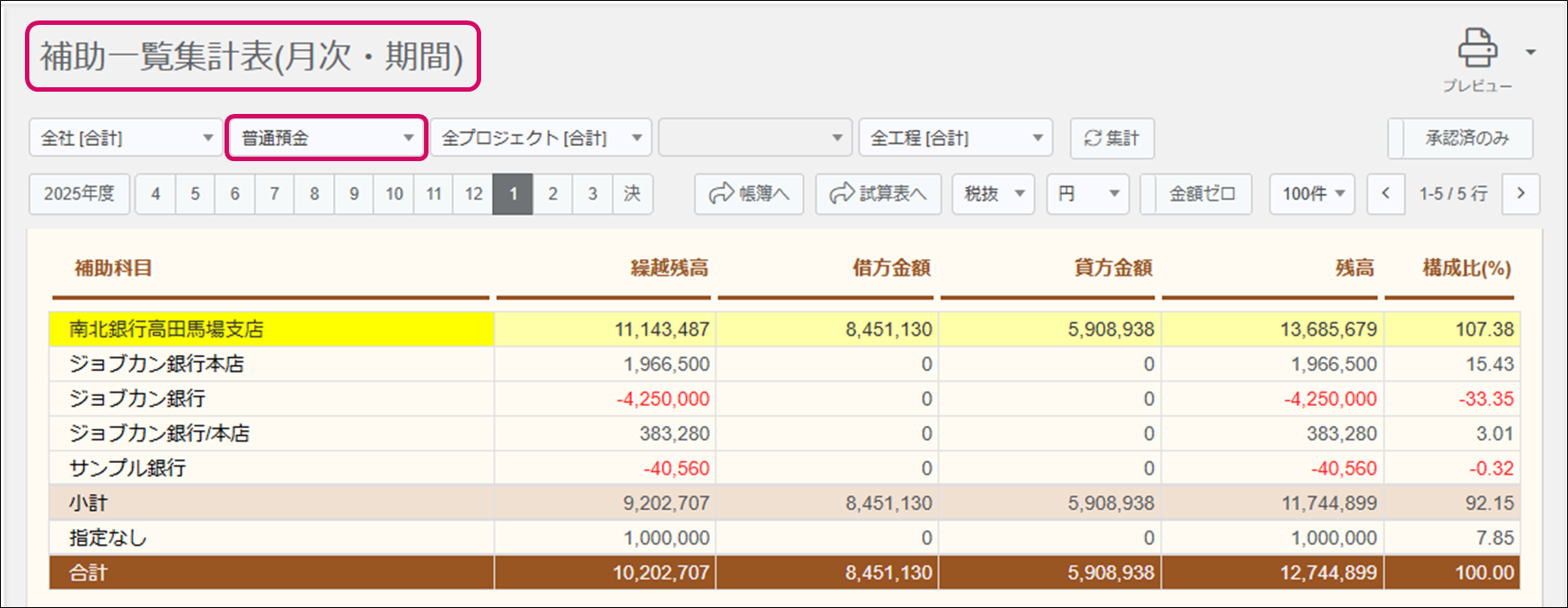
Task: Click the printer preview icon
Action: click(1476, 50)
